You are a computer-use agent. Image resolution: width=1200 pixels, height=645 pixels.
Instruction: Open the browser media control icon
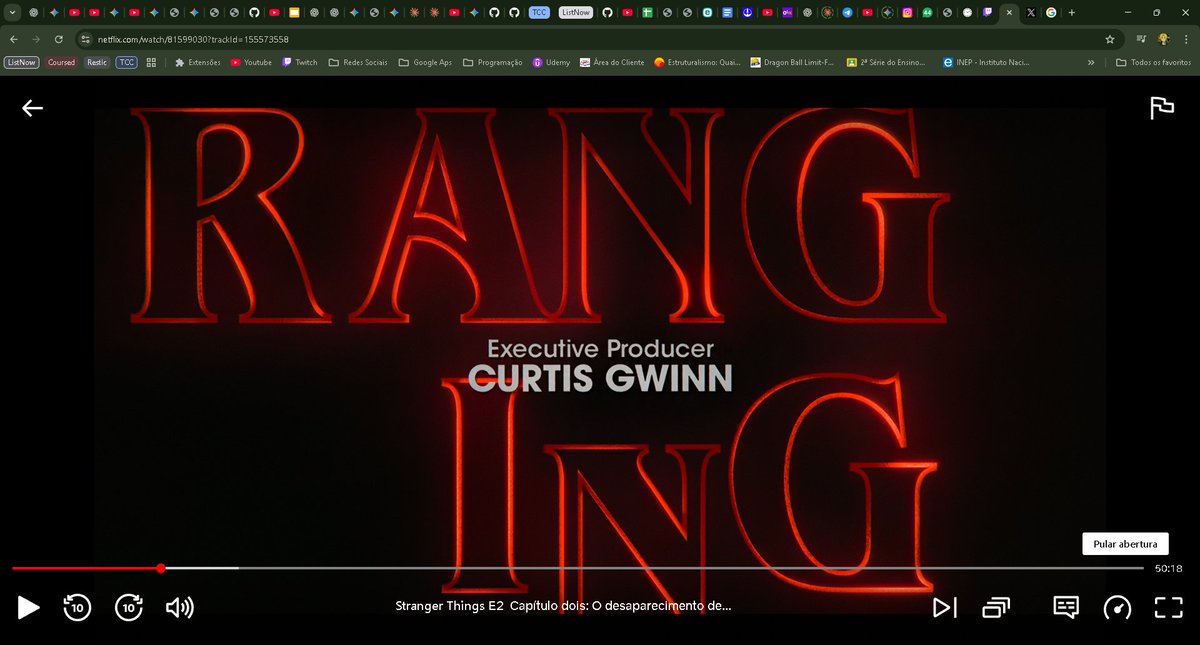pyautogui.click(x=1142, y=39)
